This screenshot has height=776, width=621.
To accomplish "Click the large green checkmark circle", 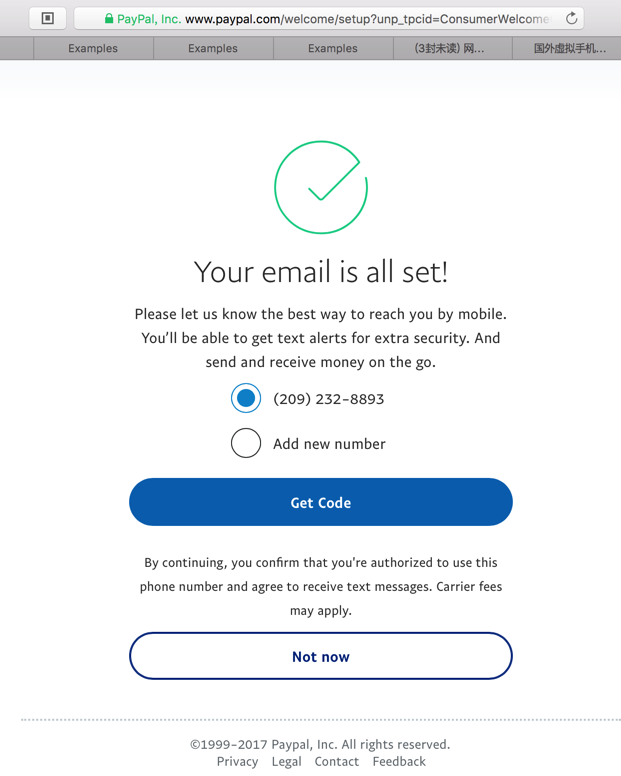I will pyautogui.click(x=321, y=187).
